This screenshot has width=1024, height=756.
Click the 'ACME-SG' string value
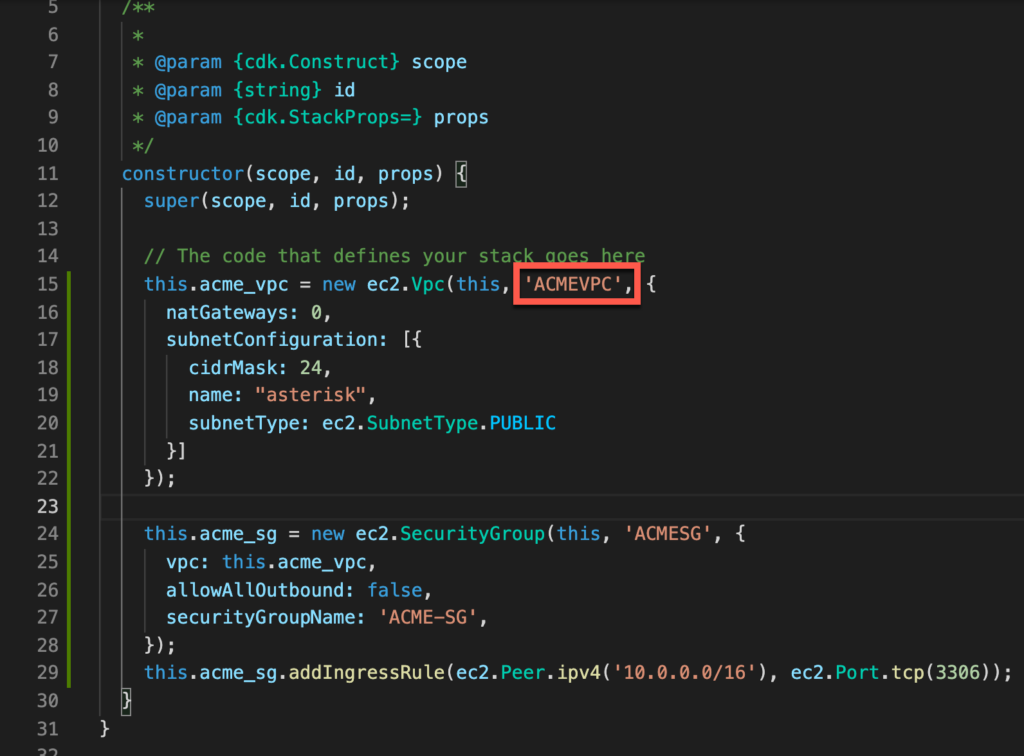point(428,617)
